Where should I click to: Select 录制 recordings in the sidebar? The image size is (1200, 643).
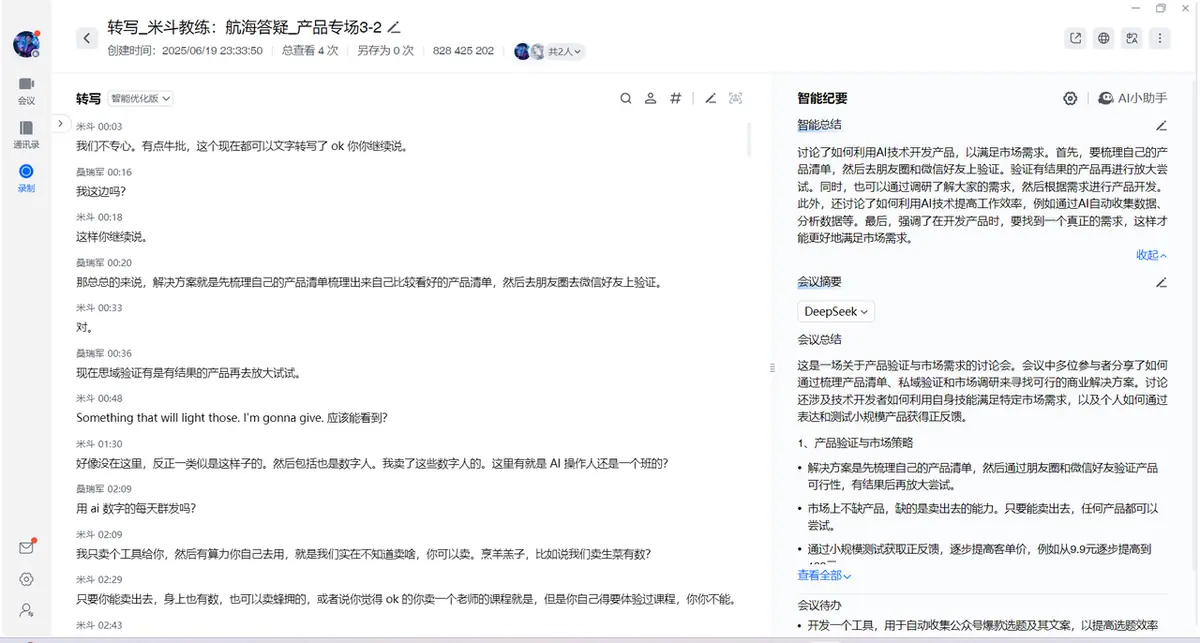pos(26,178)
